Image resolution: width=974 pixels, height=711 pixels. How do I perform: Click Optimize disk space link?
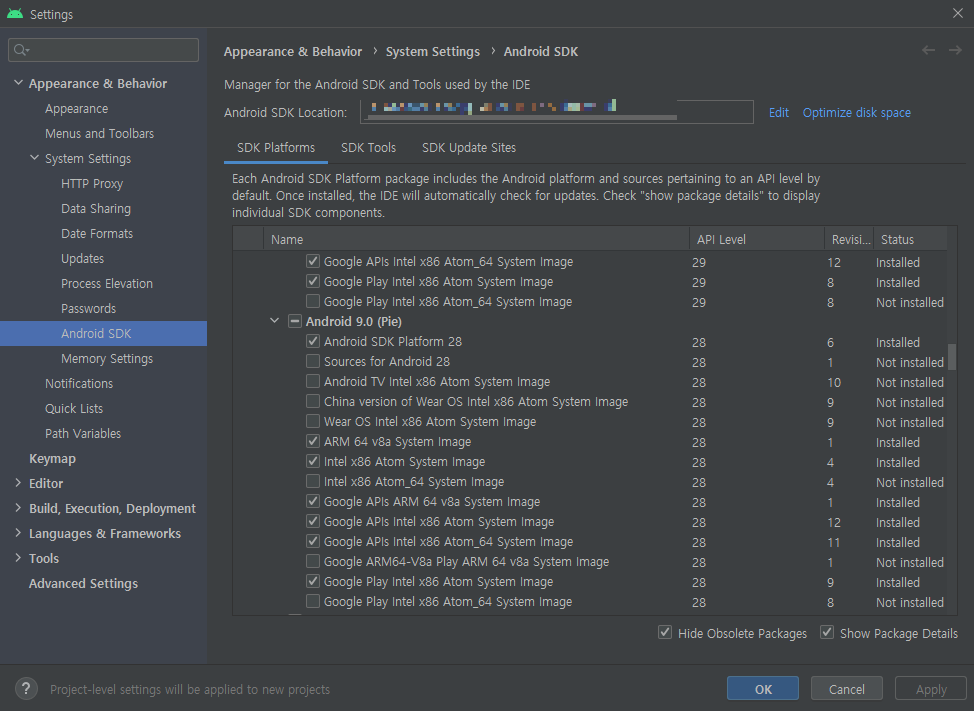857,112
